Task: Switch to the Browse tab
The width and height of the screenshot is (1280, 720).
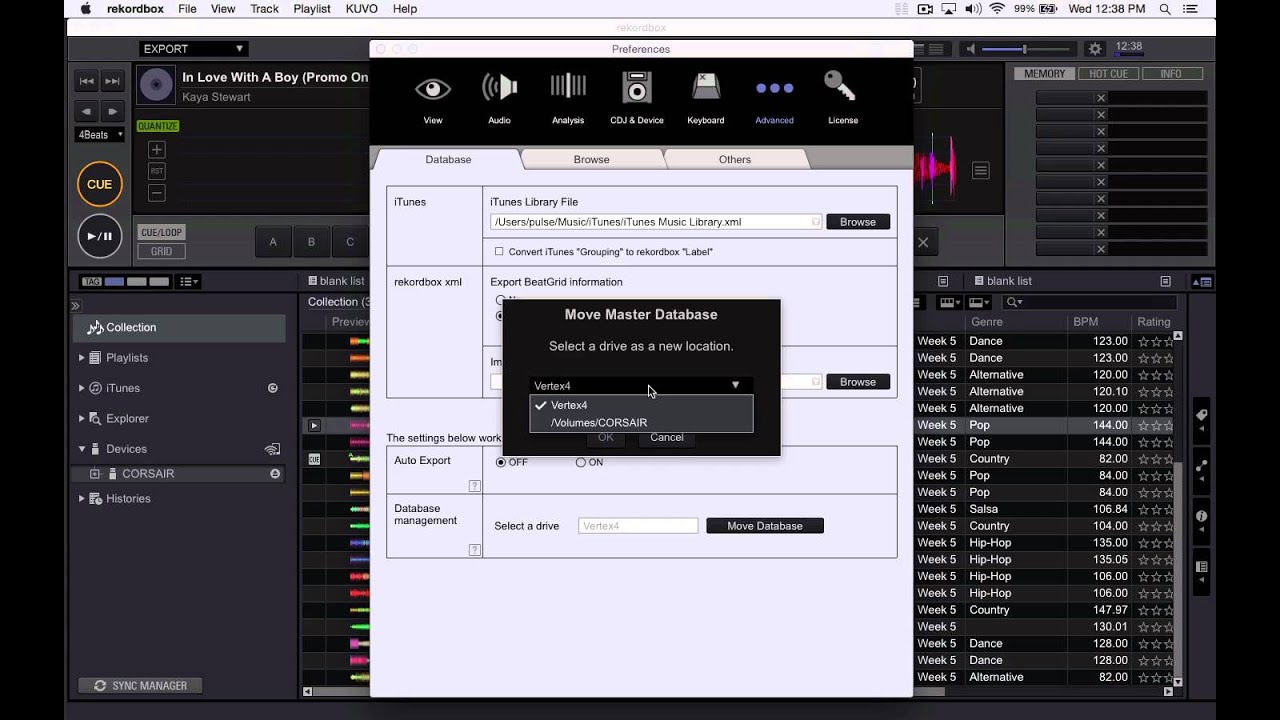Action: 591,159
